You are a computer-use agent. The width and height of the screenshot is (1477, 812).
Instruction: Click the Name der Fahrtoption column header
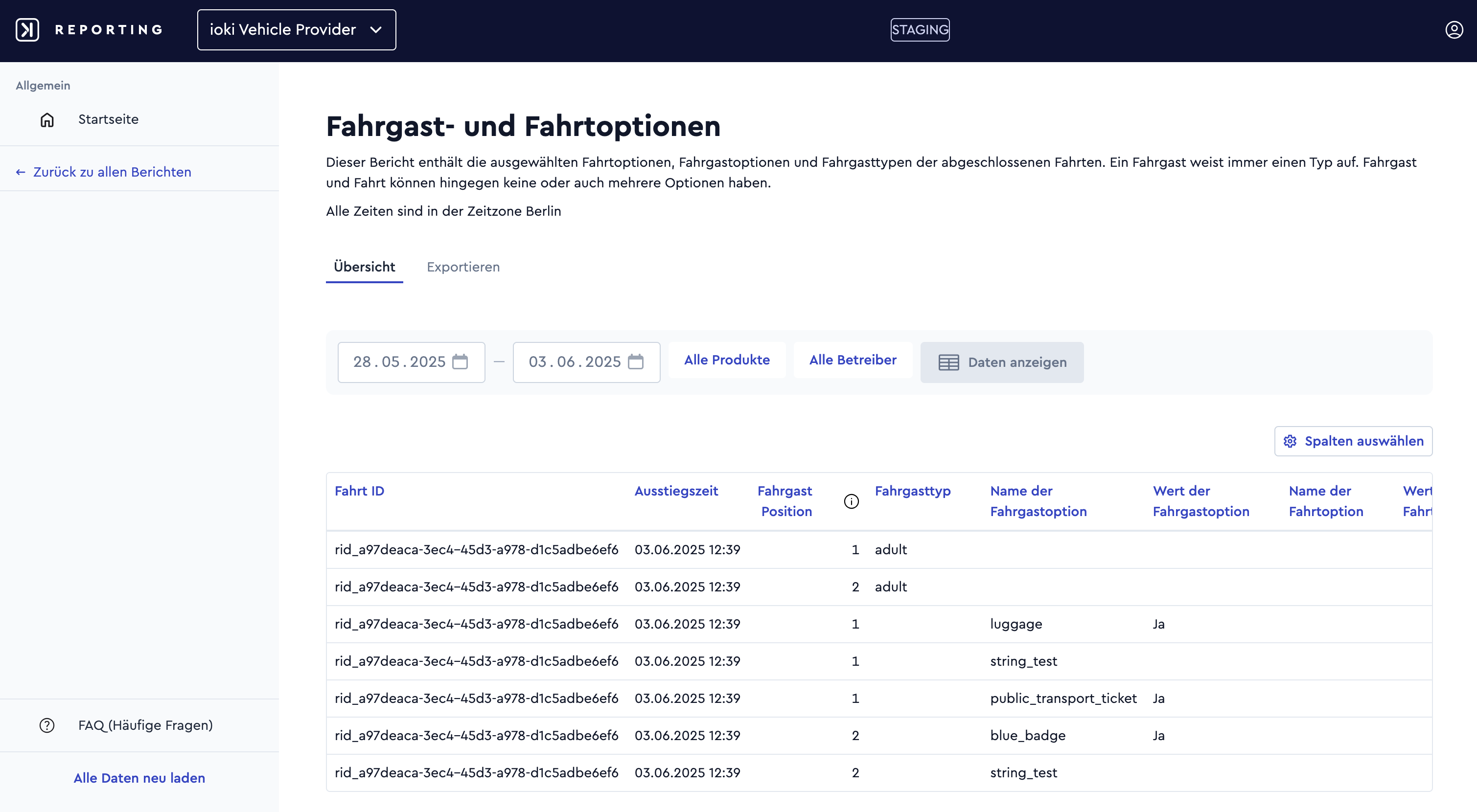click(1326, 501)
